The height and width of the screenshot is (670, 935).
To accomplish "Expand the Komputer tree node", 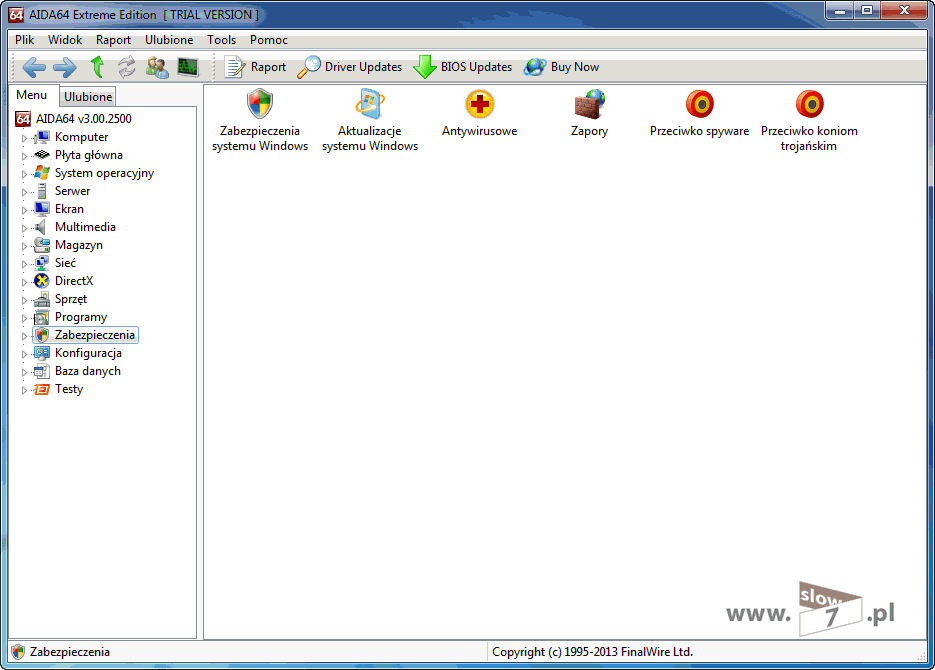I will click(24, 138).
